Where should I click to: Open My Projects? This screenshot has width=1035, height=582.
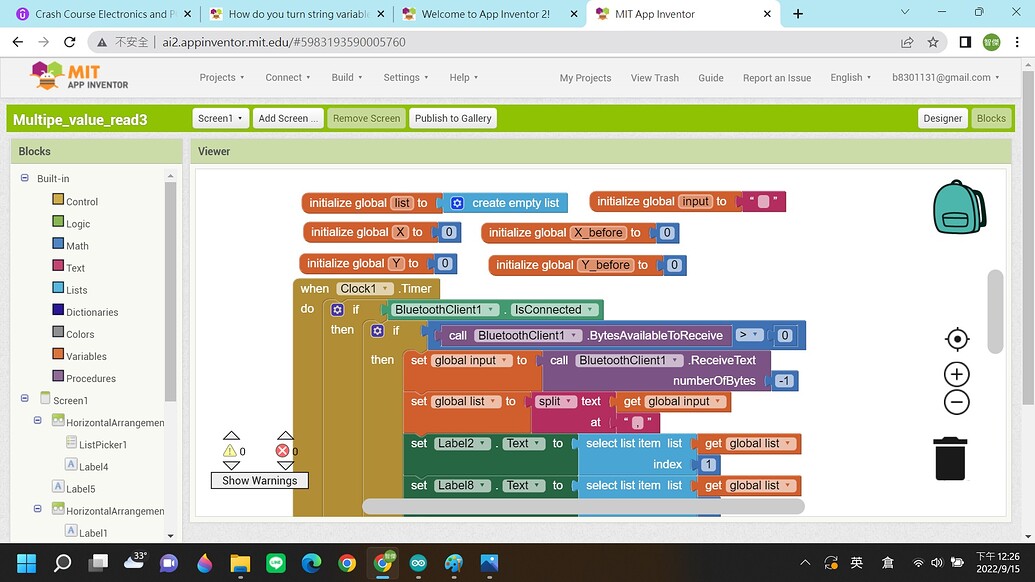pyautogui.click(x=585, y=77)
